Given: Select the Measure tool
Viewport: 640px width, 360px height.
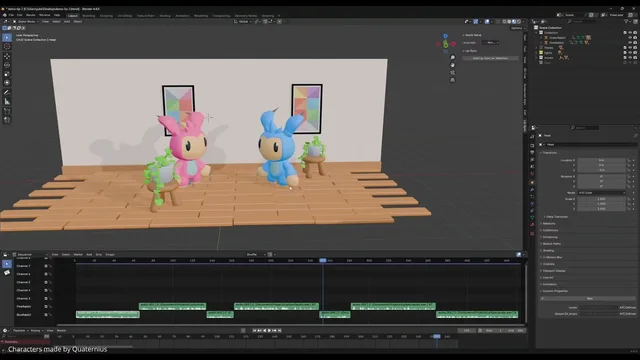Looking at the screenshot, I should (x=7, y=101).
